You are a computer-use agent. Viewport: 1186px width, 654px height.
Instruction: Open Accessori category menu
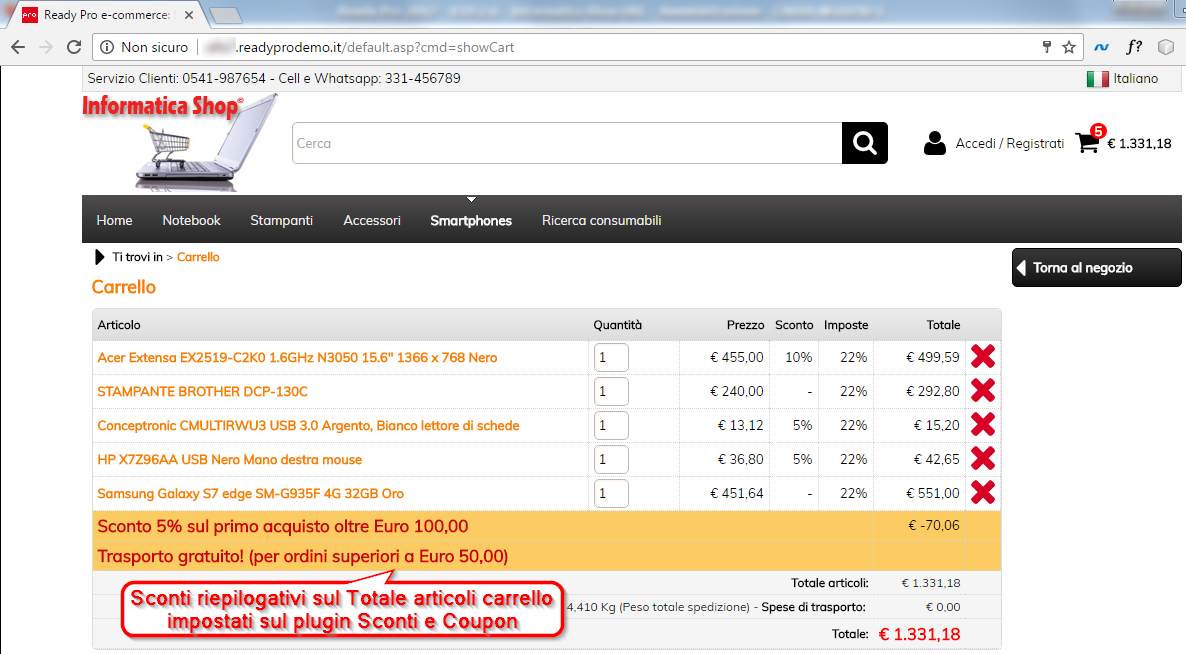click(x=372, y=220)
